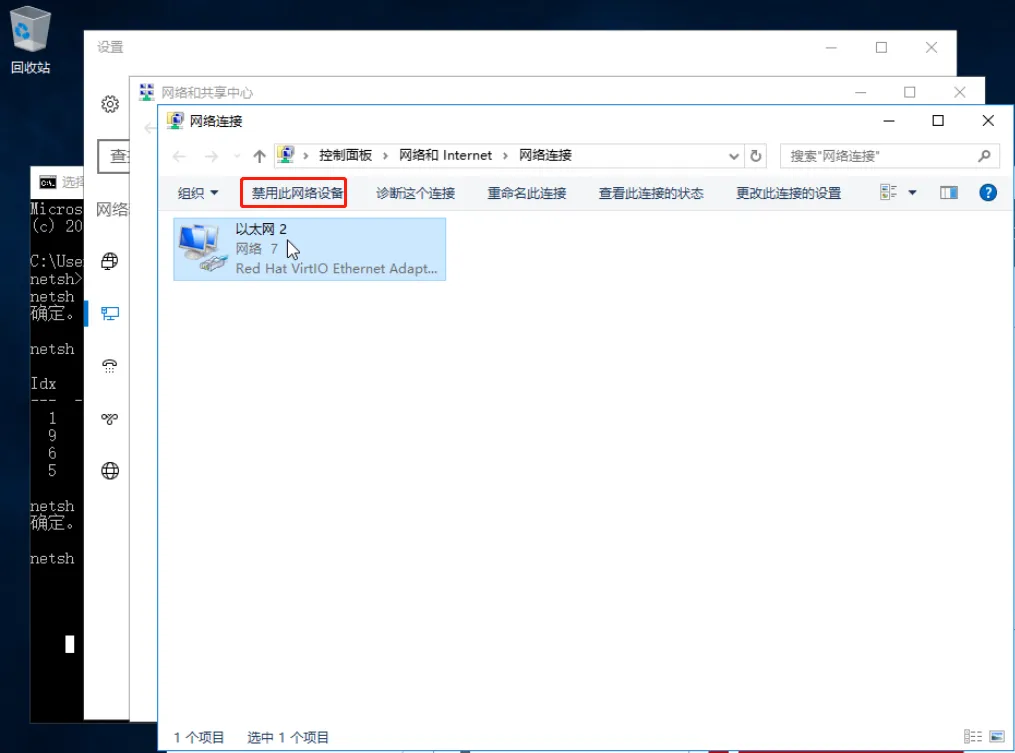The image size is (1015, 753).
Task: Click 重命名此连接 to rename the connection
Action: tap(526, 192)
